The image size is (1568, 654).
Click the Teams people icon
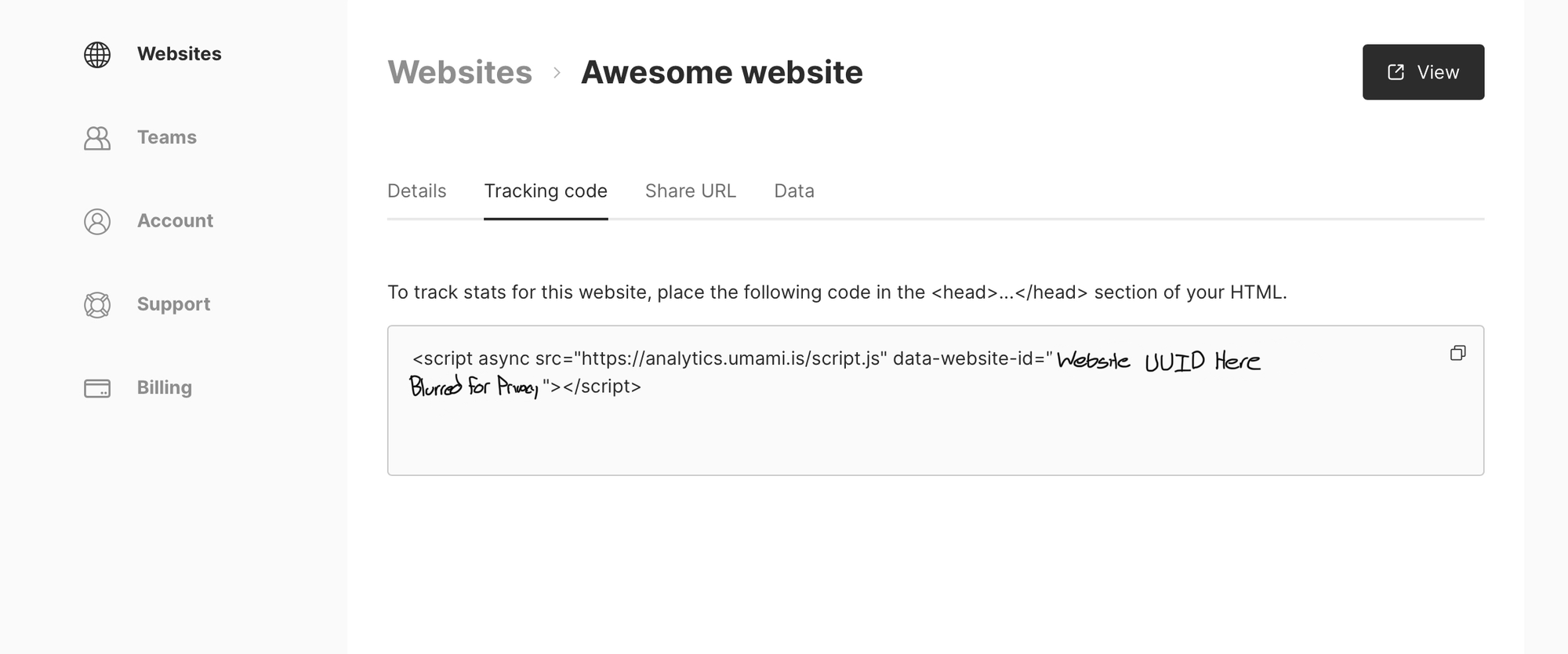(96, 138)
